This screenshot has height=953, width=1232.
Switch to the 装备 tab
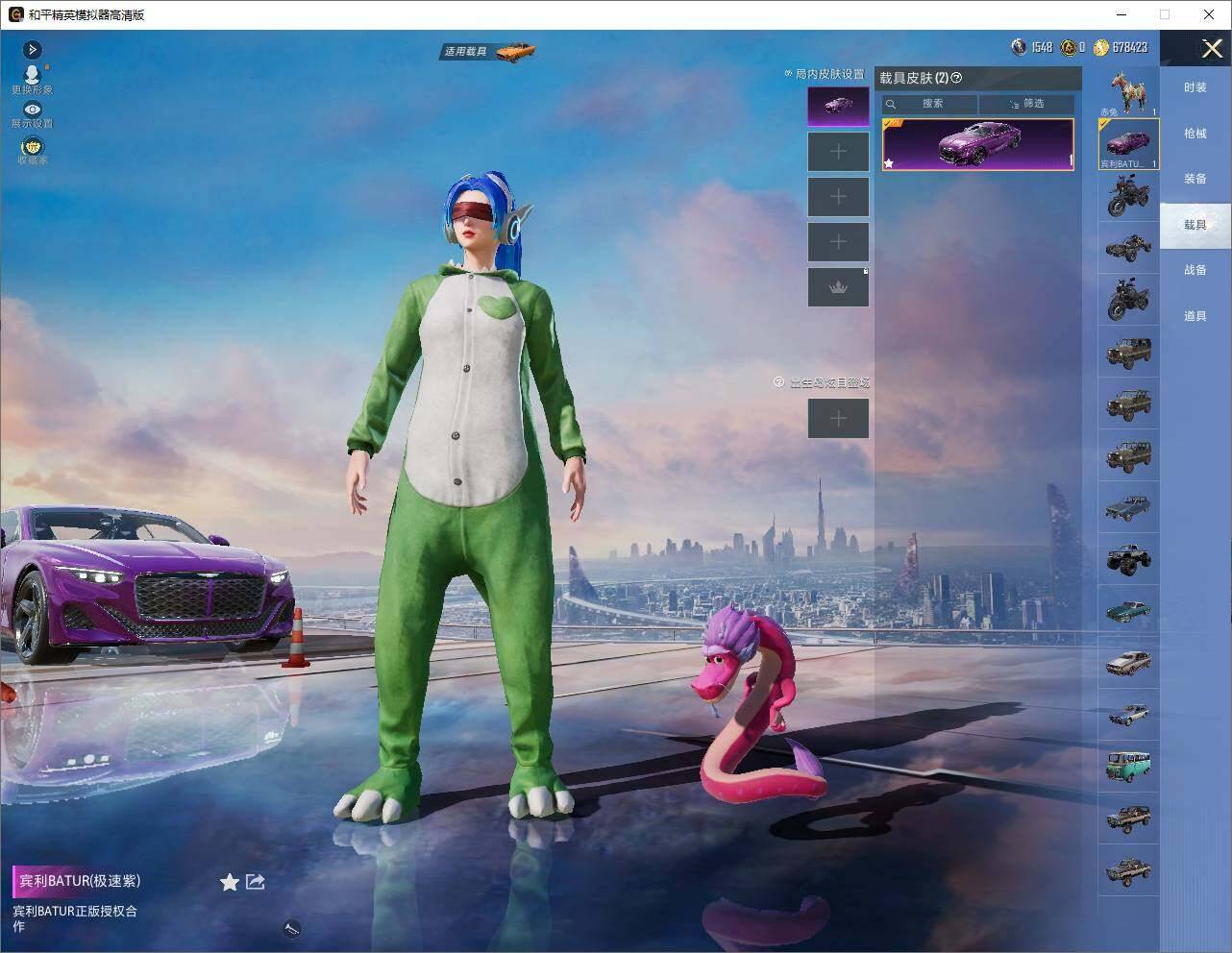point(1195,179)
